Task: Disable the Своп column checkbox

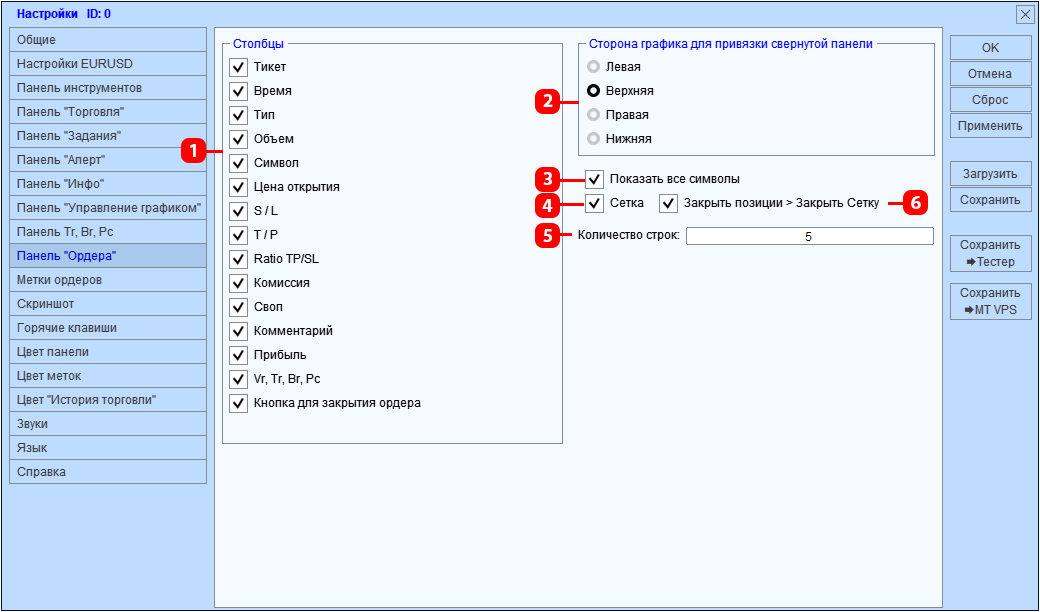Action: [x=238, y=307]
